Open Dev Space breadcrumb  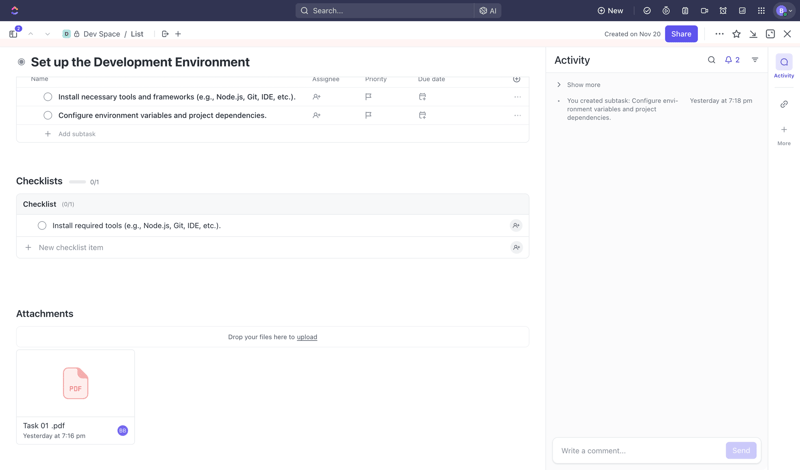[x=102, y=34]
